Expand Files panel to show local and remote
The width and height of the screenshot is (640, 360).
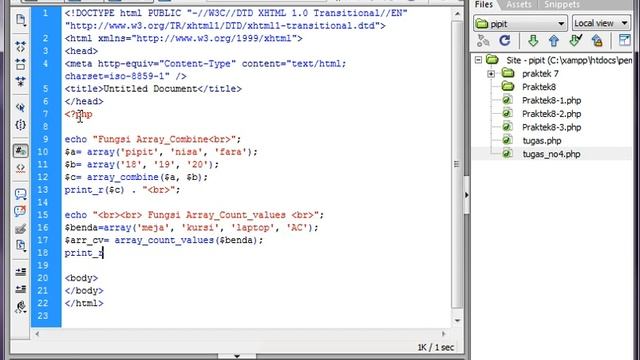click(625, 40)
